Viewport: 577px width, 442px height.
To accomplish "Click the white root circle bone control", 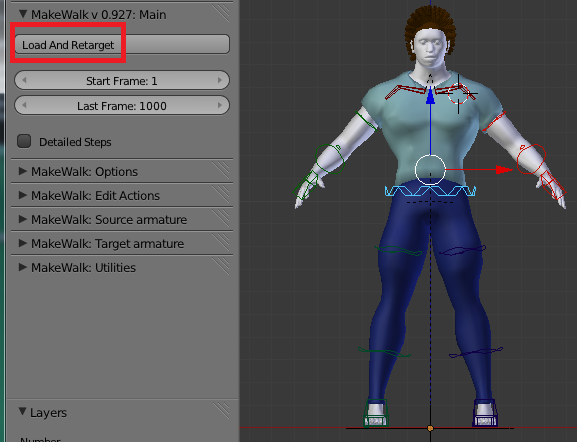I will [x=430, y=170].
